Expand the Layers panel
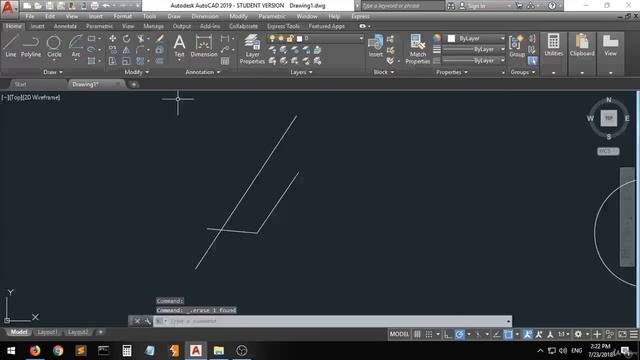The height and width of the screenshot is (360, 640). [301, 72]
